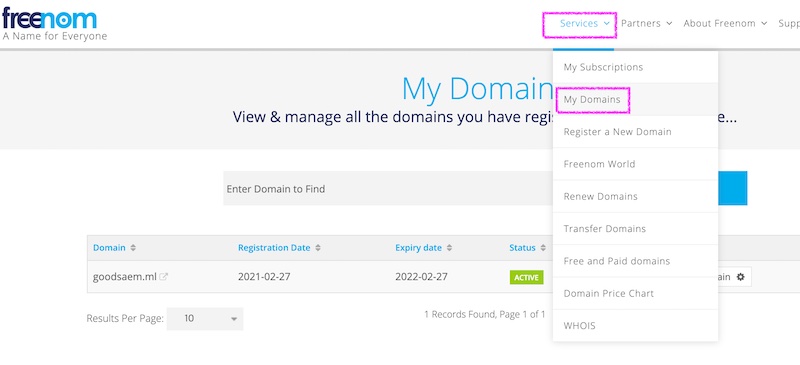Image resolution: width=800 pixels, height=365 pixels.
Task: Click the Status column header
Action: tap(522, 248)
